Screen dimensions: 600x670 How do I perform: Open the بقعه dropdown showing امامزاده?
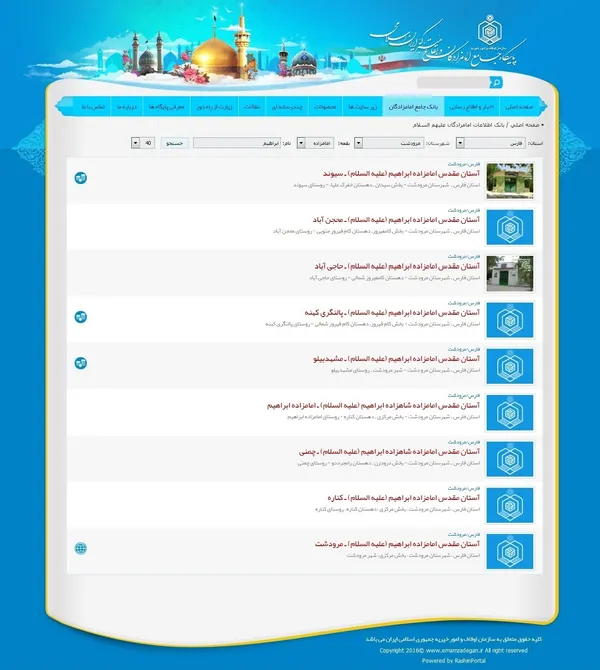(x=315, y=143)
